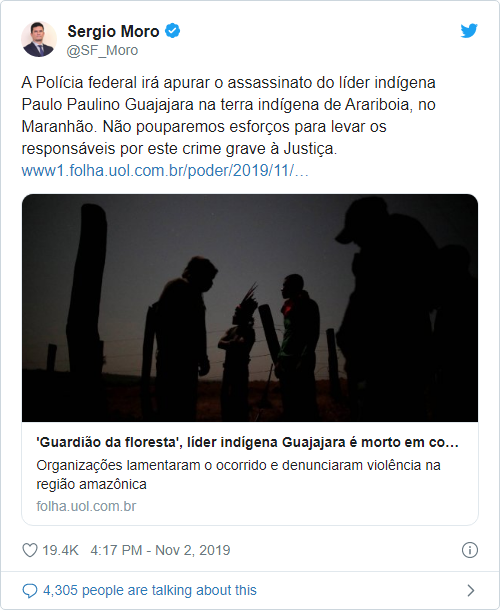The width and height of the screenshot is (500, 611).
Task: Expand the conversation with the right chevron
Action: pyautogui.click(x=471, y=590)
